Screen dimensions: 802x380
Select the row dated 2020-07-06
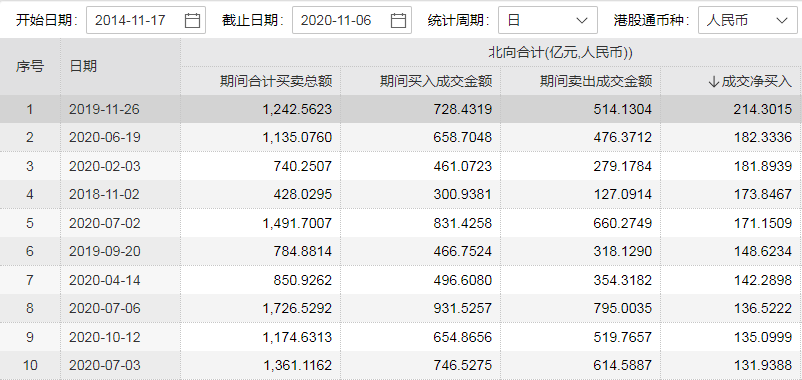(x=401, y=308)
